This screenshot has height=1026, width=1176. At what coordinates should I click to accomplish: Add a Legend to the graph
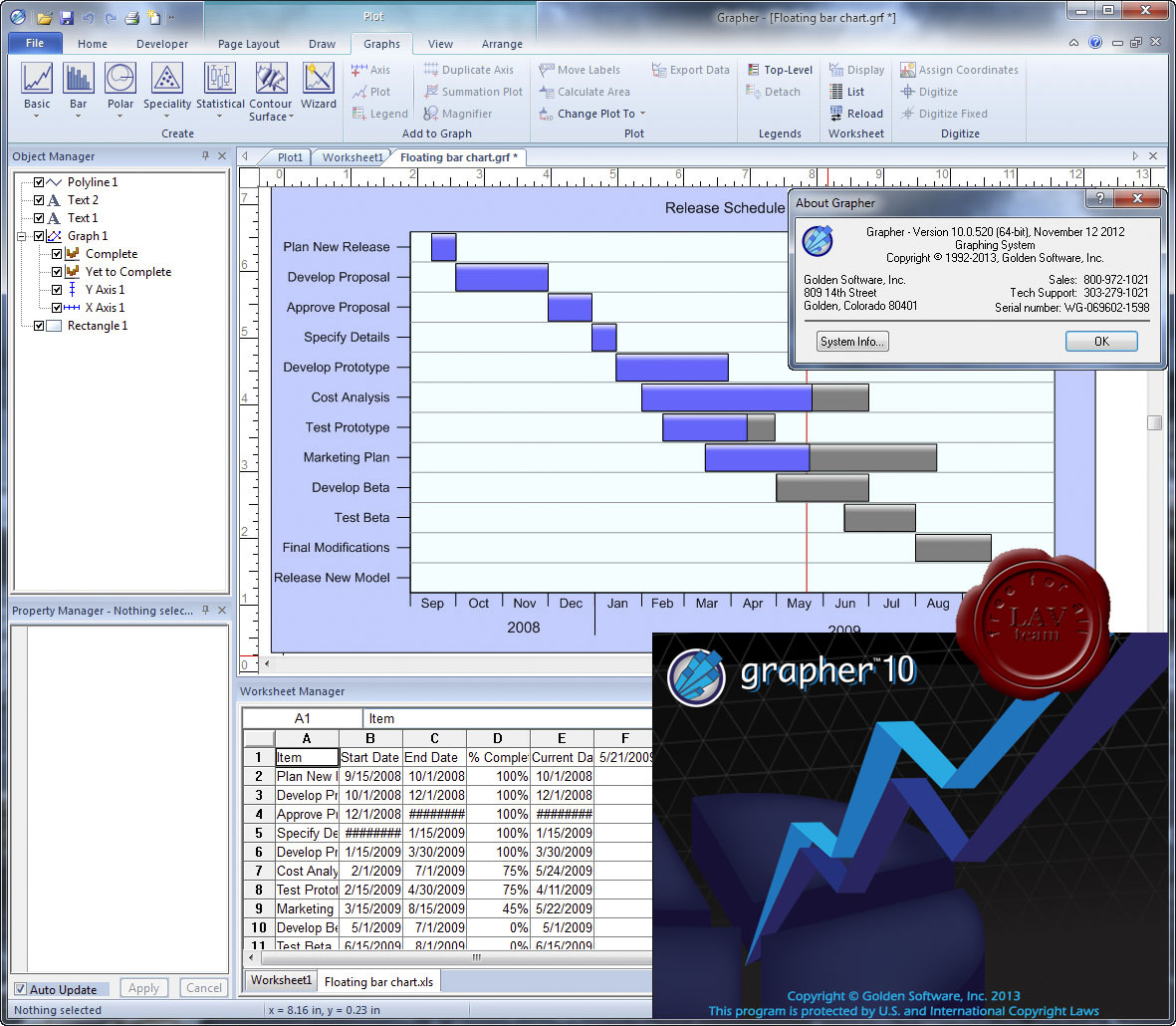380,114
